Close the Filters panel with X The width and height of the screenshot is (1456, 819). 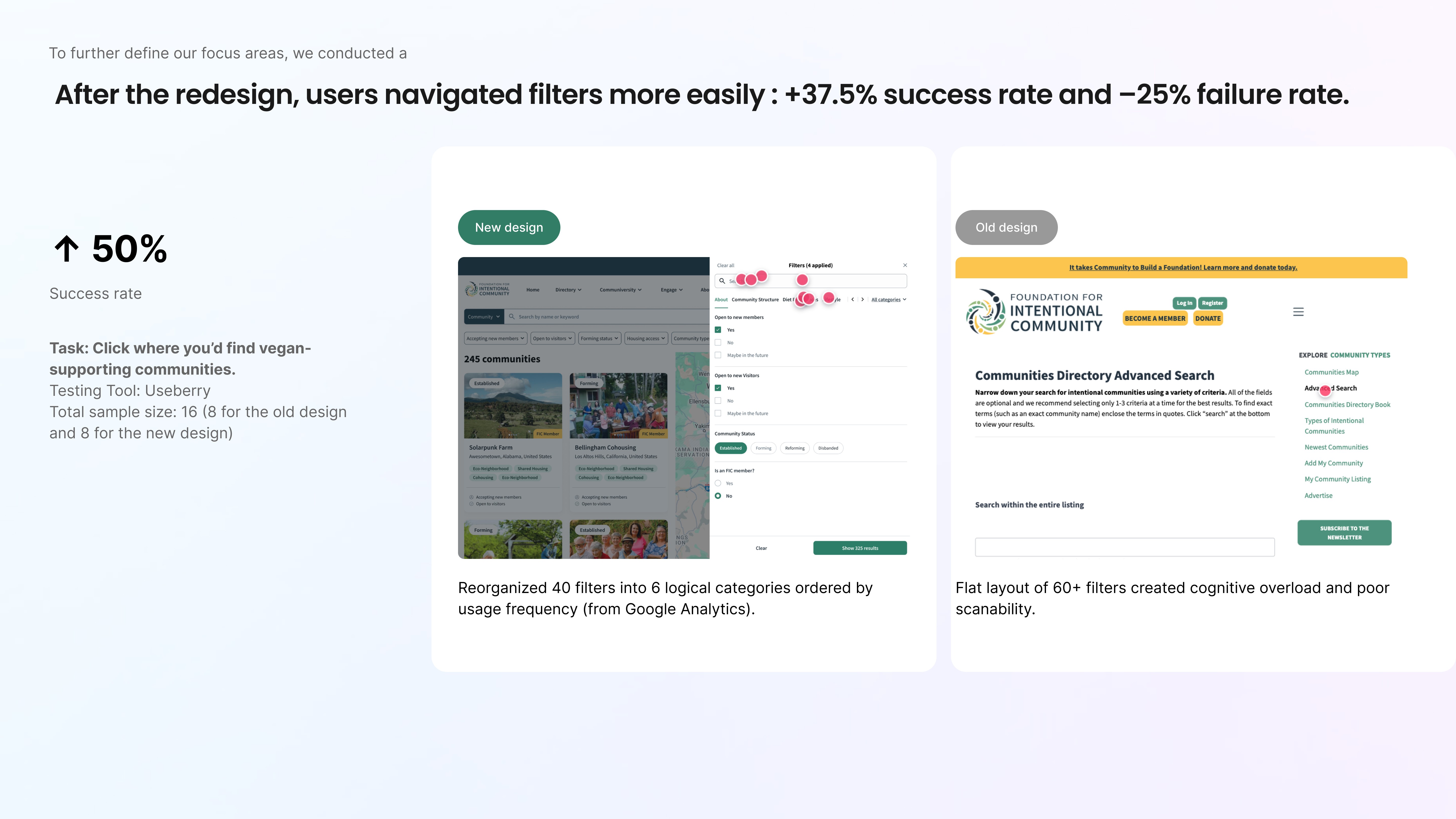pyautogui.click(x=905, y=265)
